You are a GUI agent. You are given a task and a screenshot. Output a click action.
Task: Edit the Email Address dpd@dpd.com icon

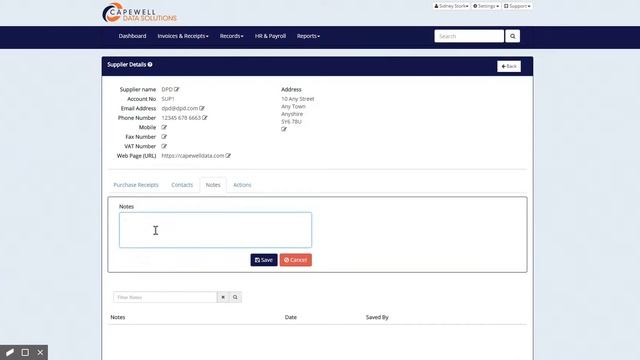[202, 109]
